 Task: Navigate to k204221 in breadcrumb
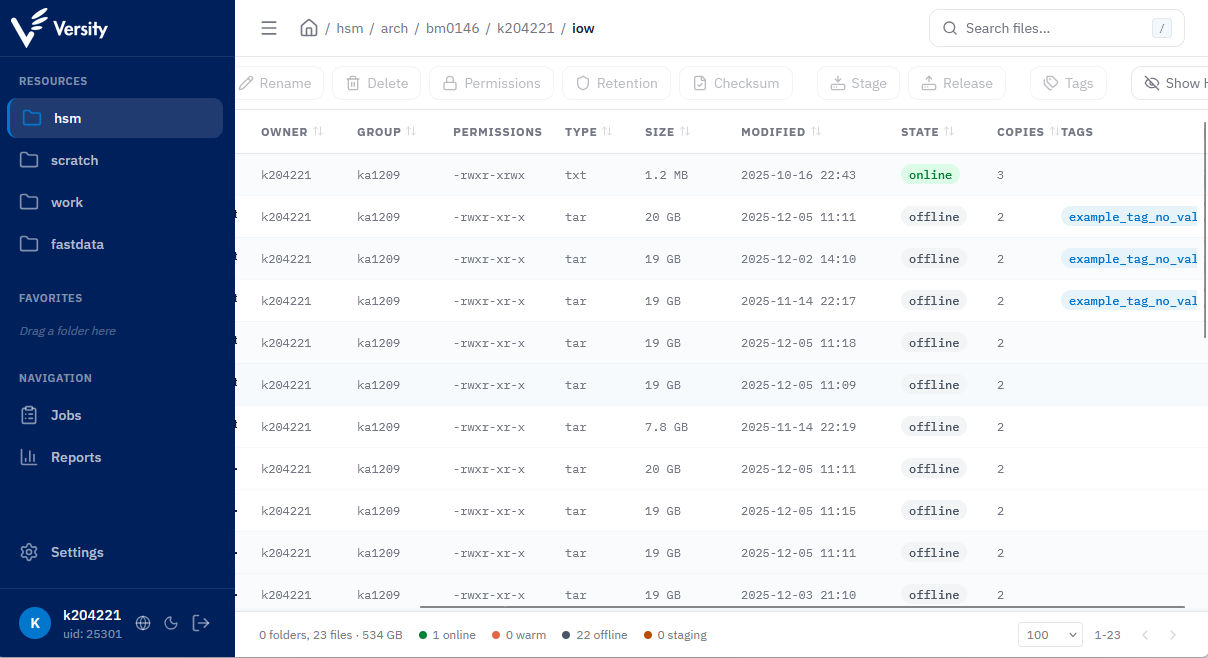[525, 28]
